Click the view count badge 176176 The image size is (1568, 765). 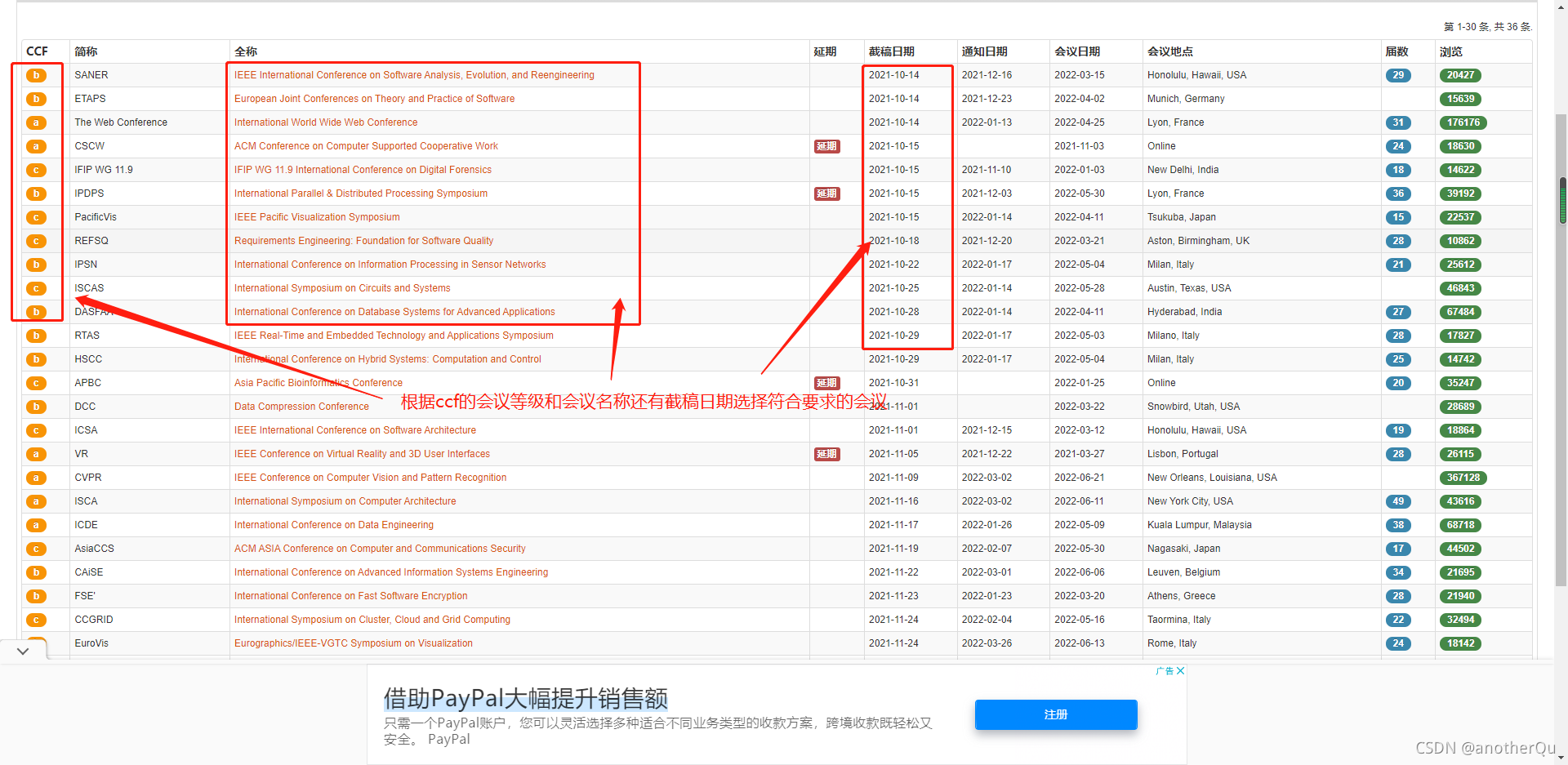point(1463,122)
